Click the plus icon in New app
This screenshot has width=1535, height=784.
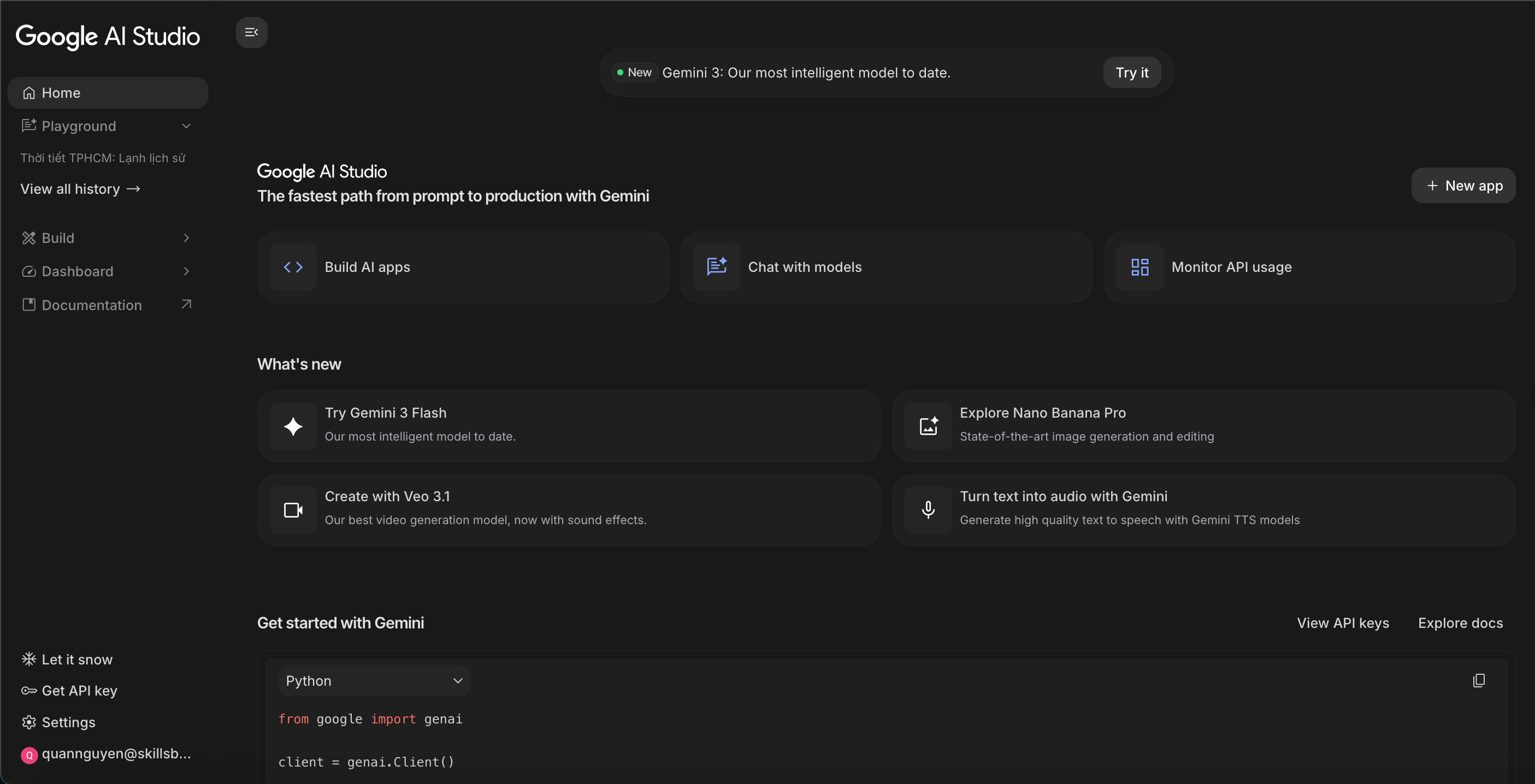1432,186
